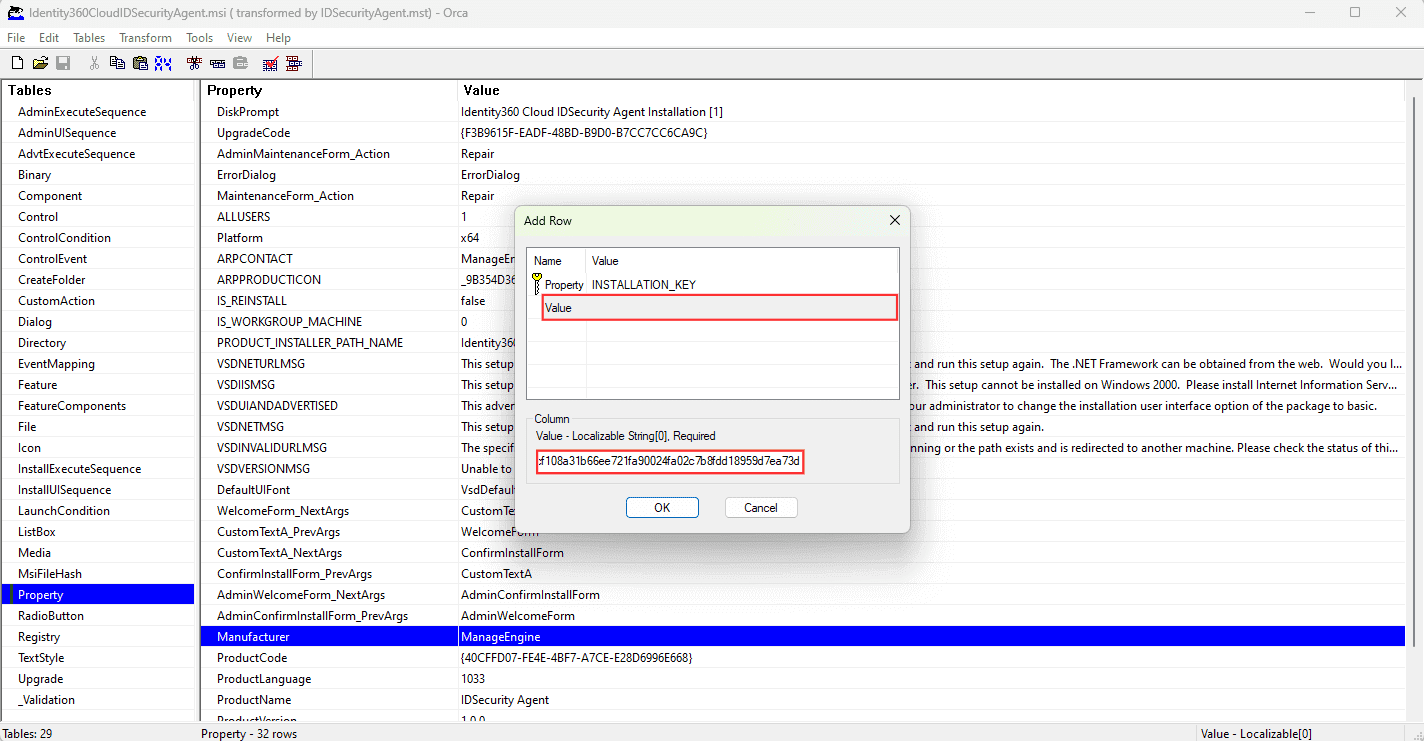Click the installation key value input field
This screenshot has width=1424, height=741.
pos(670,462)
